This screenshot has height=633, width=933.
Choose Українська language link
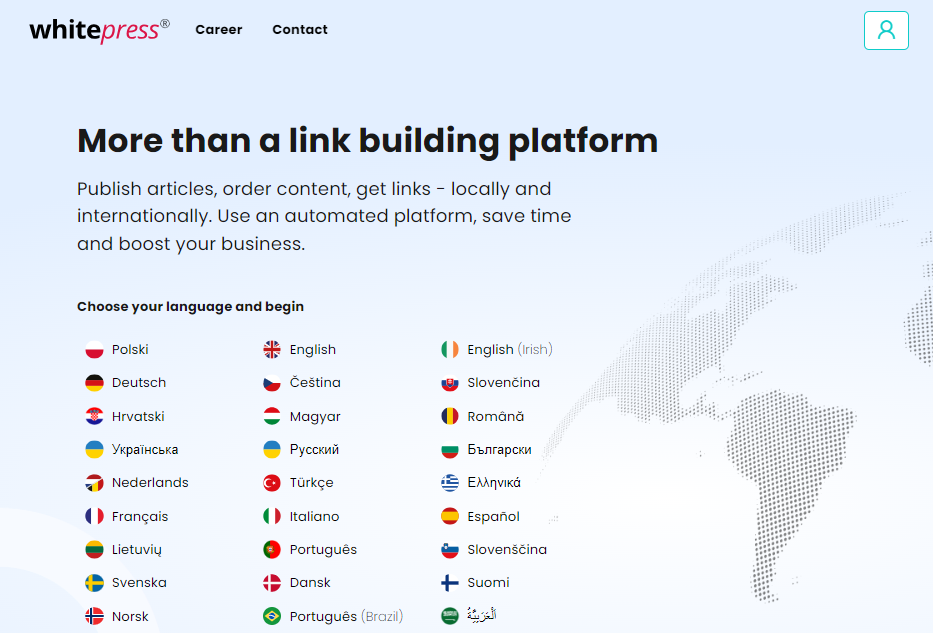pyautogui.click(x=145, y=450)
